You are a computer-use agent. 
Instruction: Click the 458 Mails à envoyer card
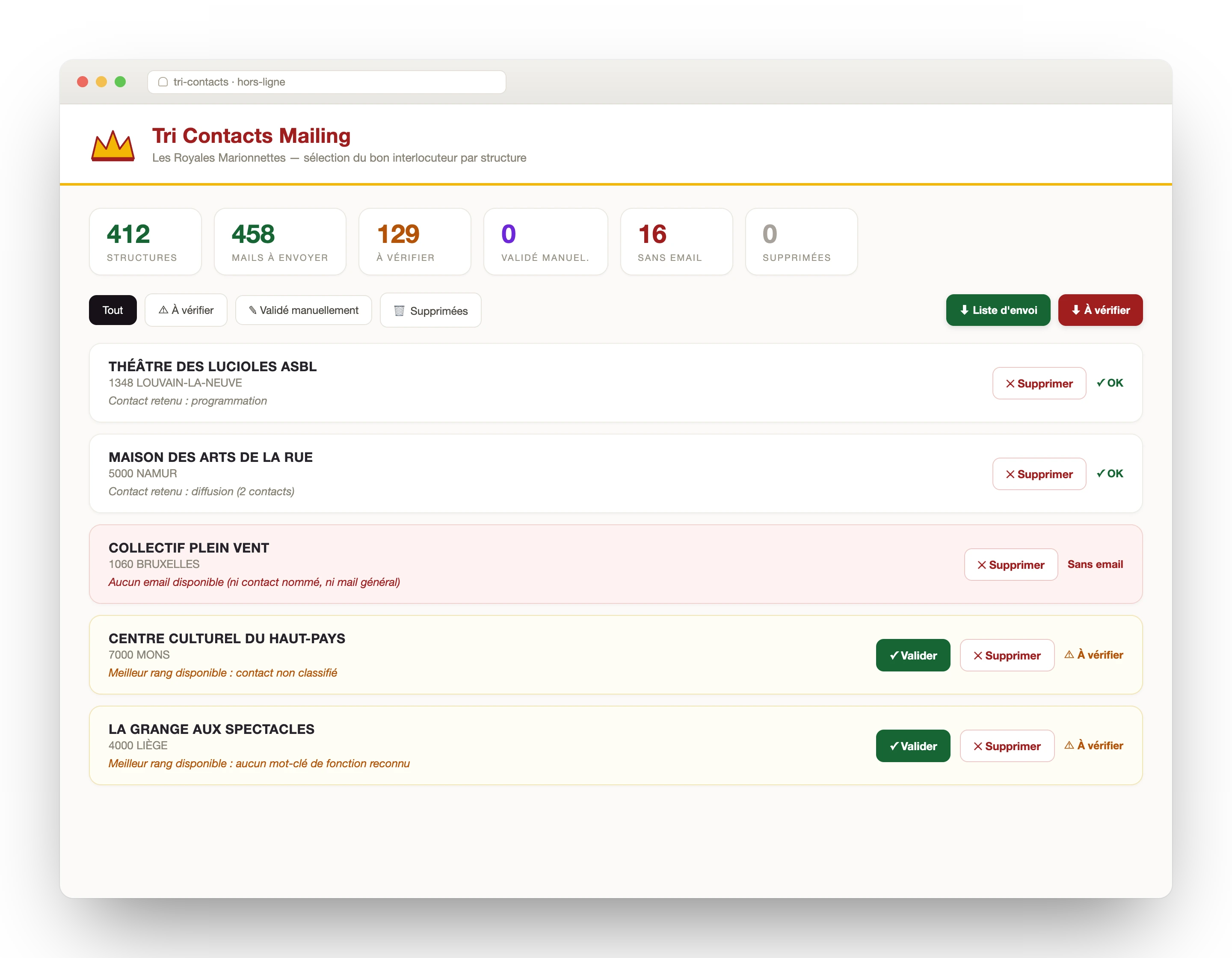click(280, 242)
